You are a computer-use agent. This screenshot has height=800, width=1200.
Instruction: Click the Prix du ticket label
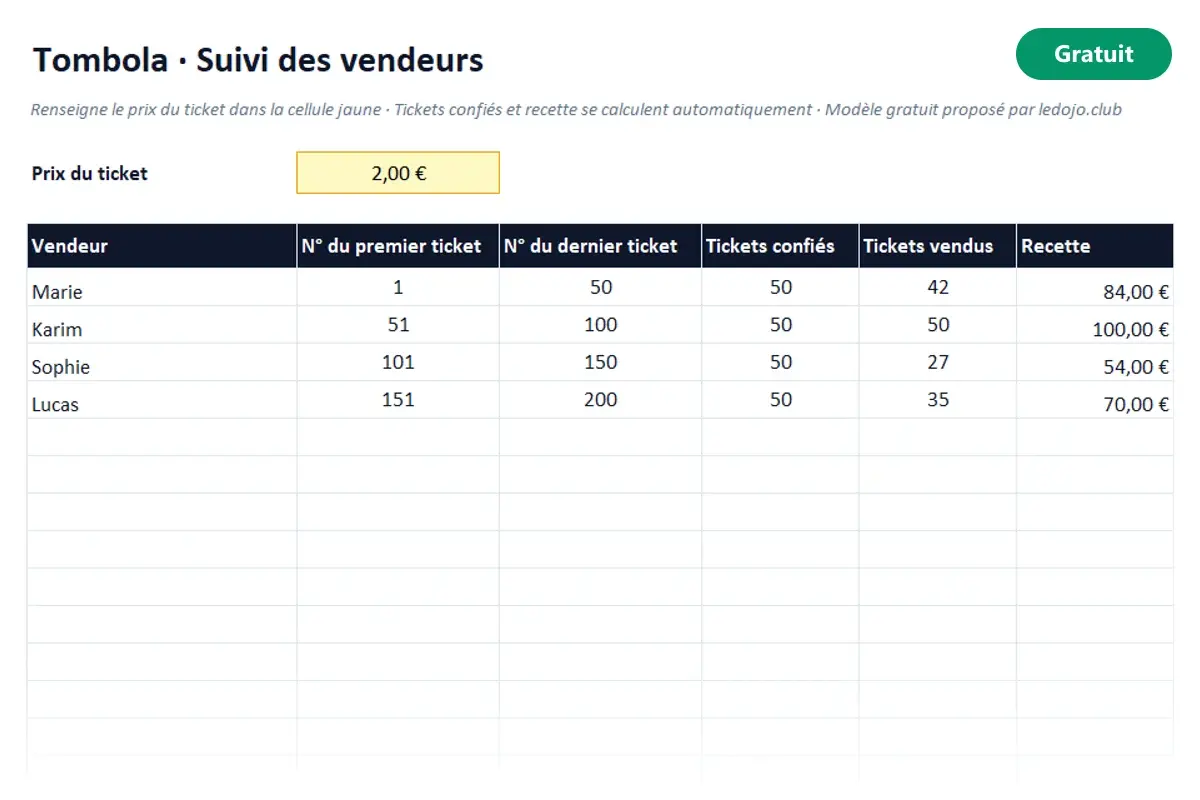point(90,173)
